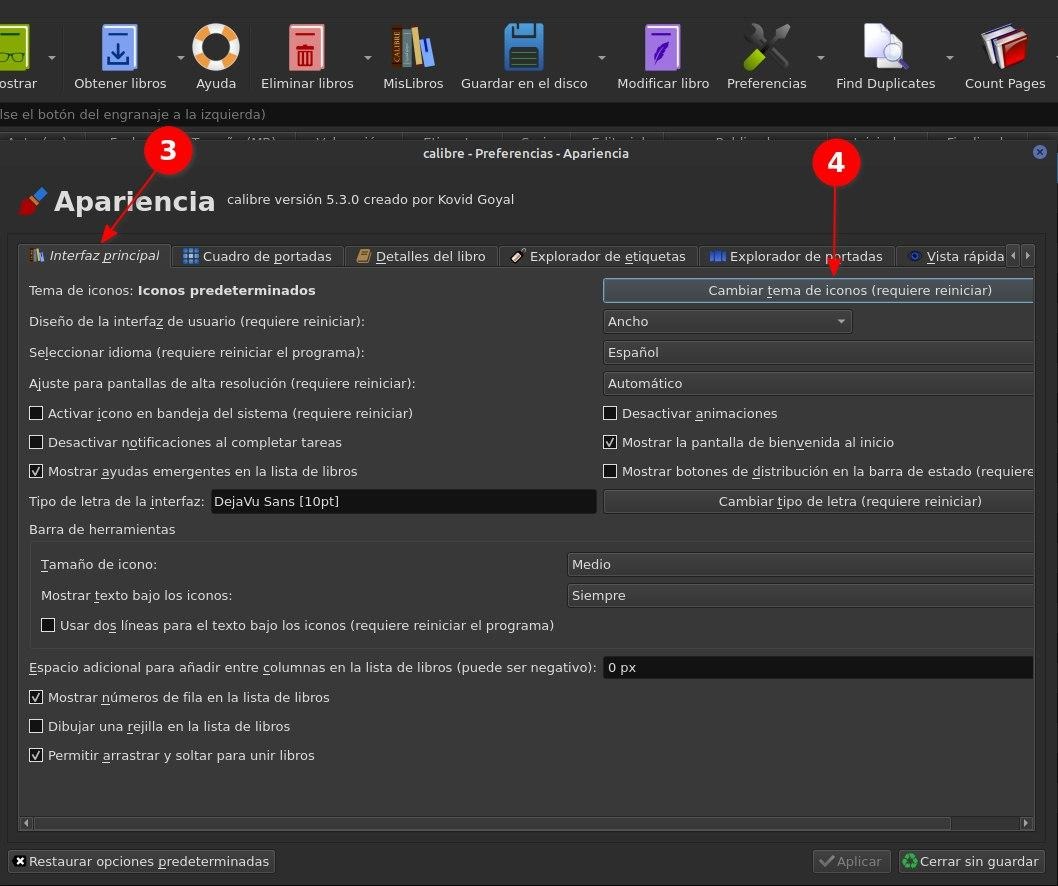This screenshot has width=1058, height=886.
Task: Open the Detalles del libro tab
Action: 421,256
